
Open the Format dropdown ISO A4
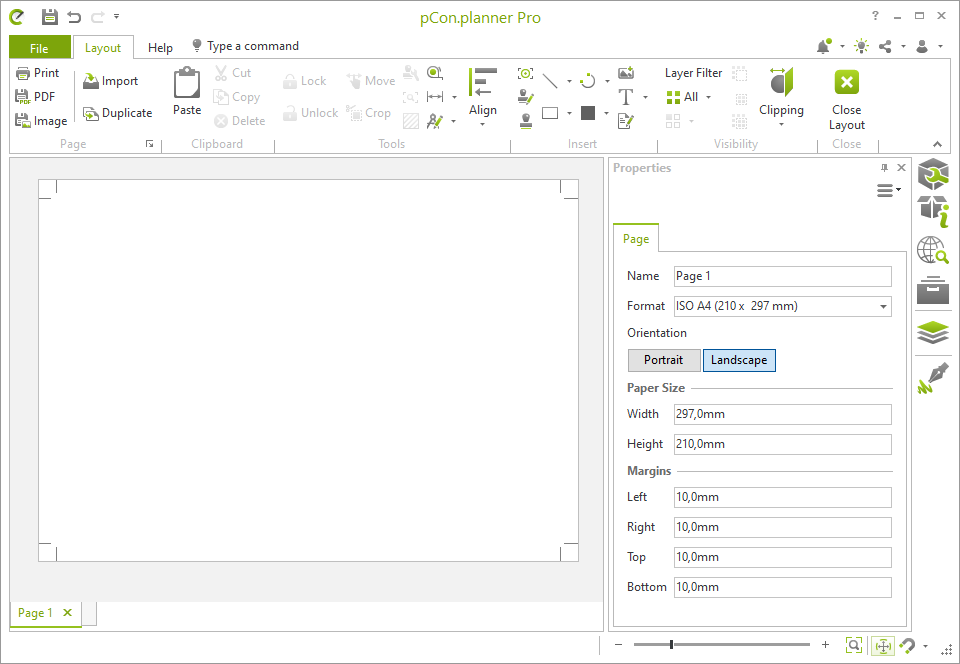pyautogui.click(x=782, y=306)
